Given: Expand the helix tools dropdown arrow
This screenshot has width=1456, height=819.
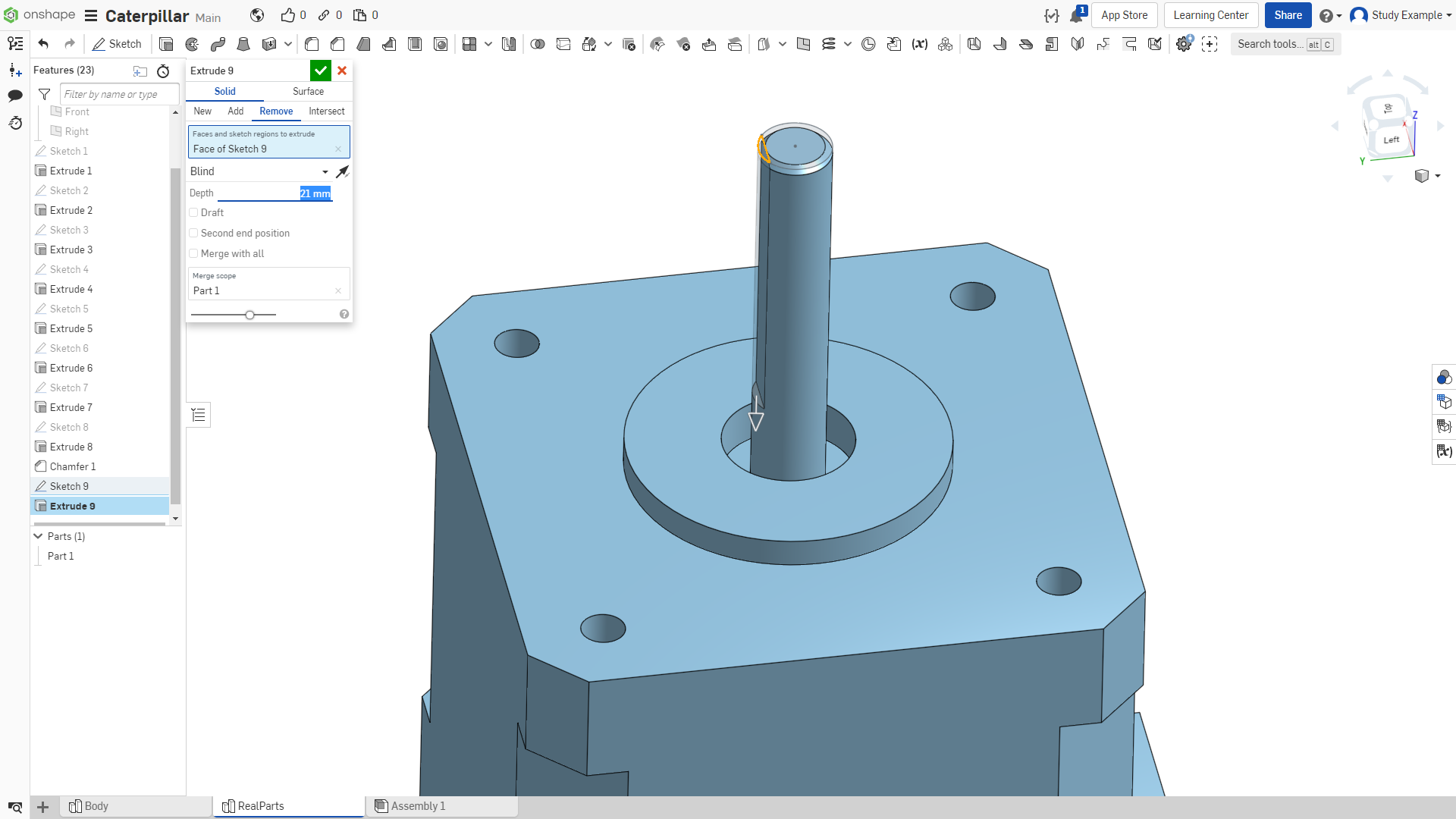Looking at the screenshot, I should click(x=848, y=44).
